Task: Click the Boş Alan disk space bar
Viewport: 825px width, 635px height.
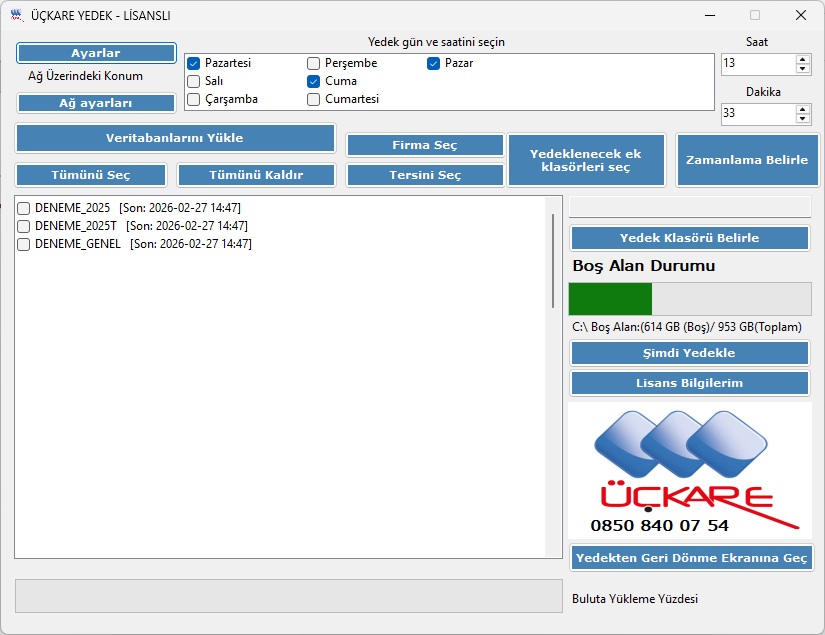Action: [x=689, y=299]
